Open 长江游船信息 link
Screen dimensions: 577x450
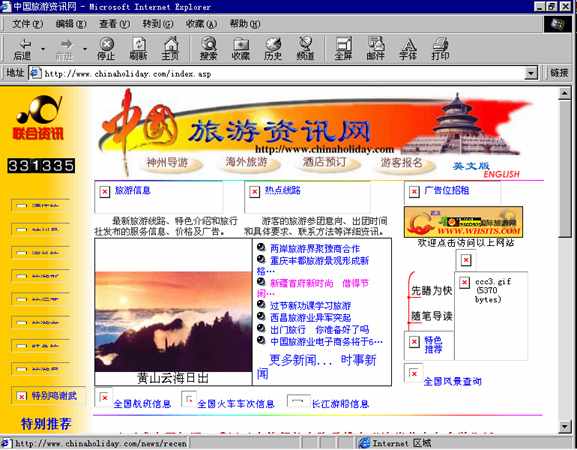pos(340,404)
